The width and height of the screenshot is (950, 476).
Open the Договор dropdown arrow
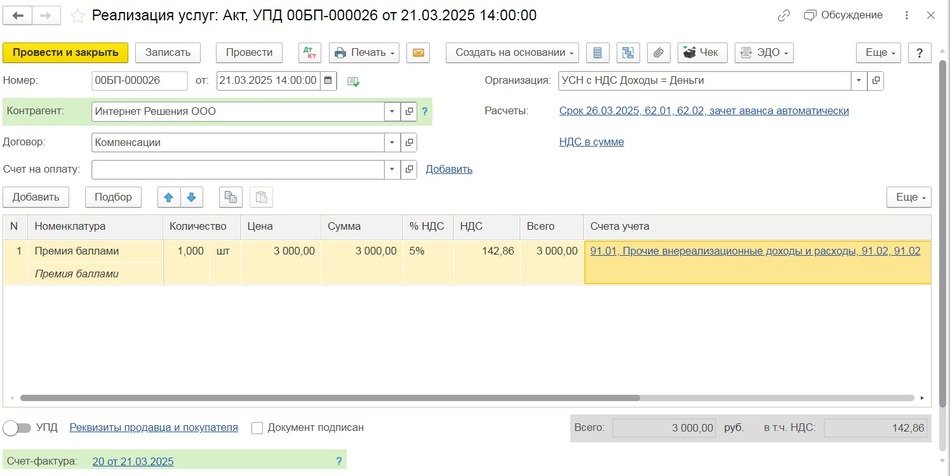click(x=391, y=142)
